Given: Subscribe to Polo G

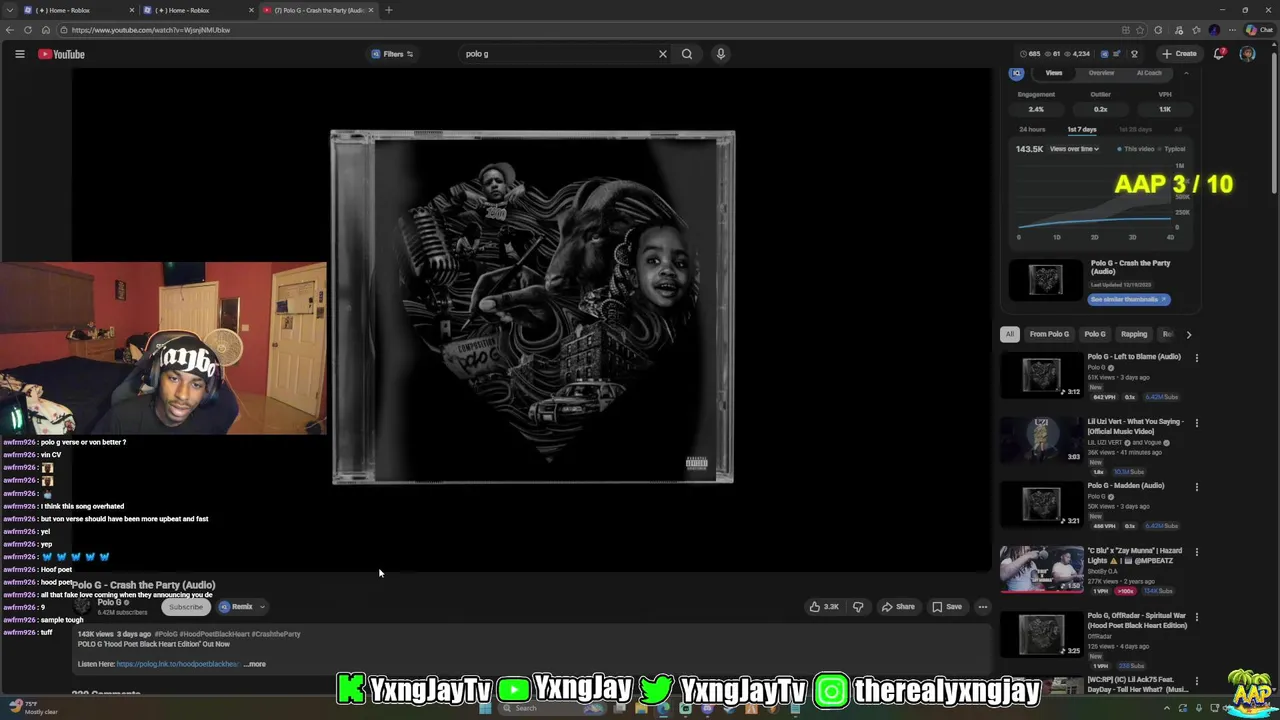Looking at the screenshot, I should [186, 606].
